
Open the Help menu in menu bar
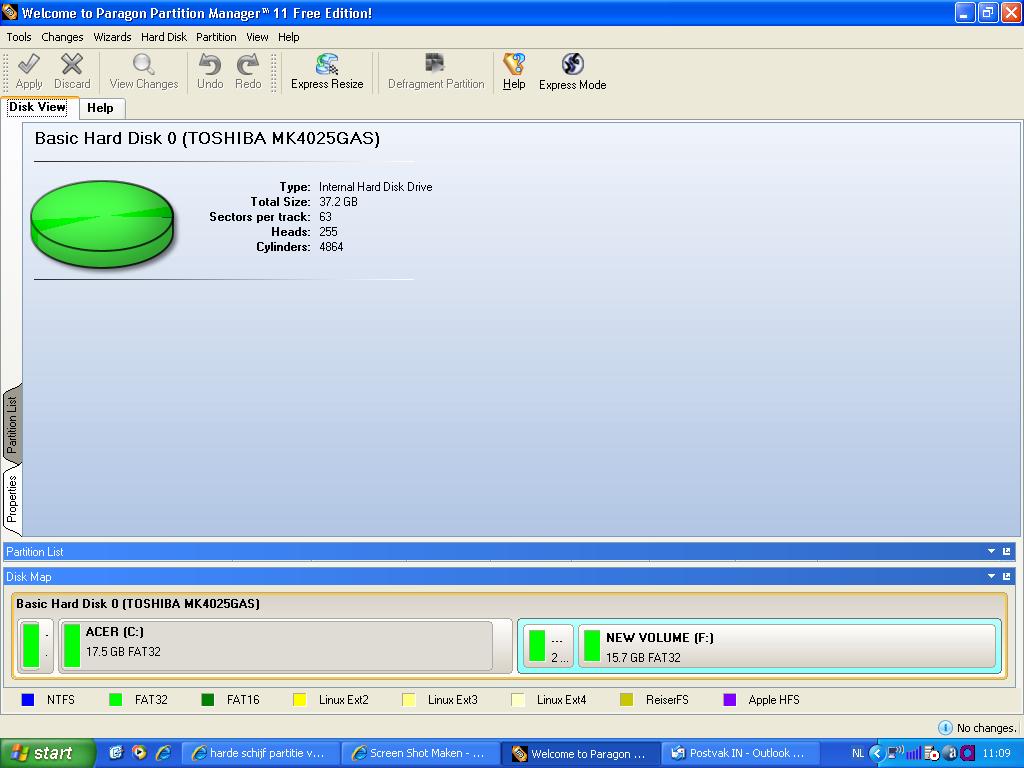[289, 37]
